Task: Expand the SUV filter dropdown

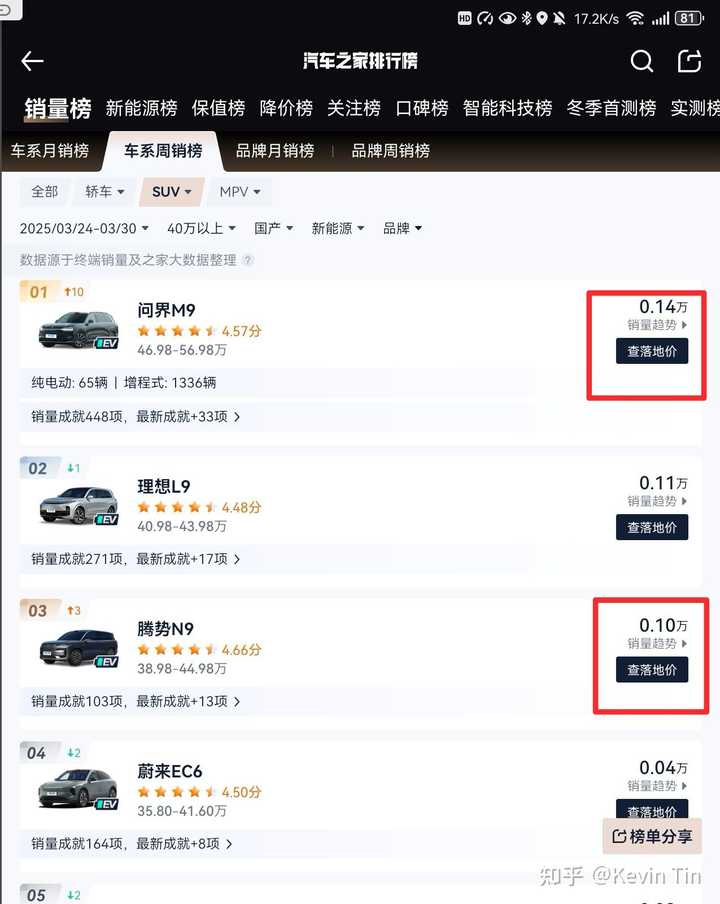Action: [x=171, y=191]
